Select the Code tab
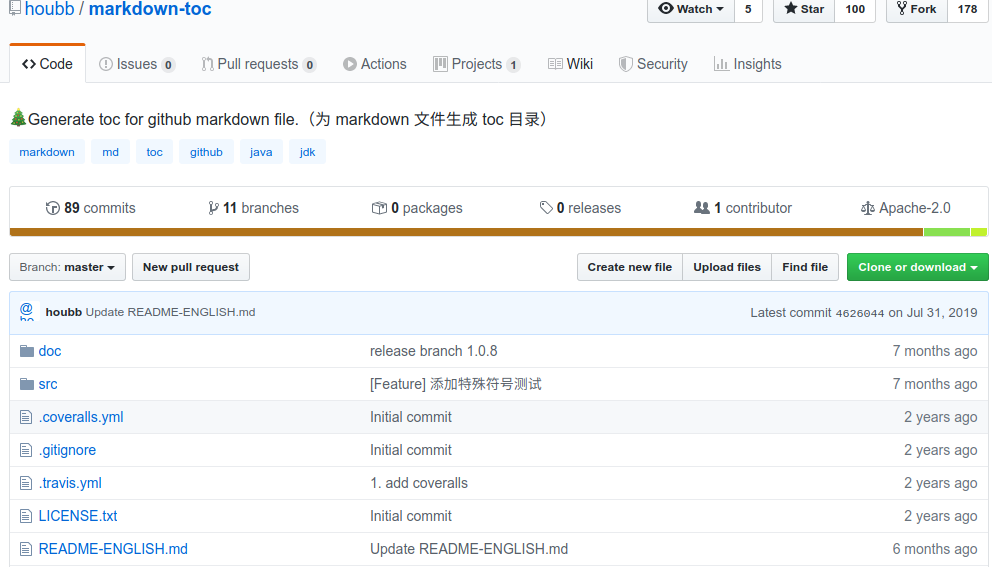Image resolution: width=992 pixels, height=567 pixels. point(47,64)
